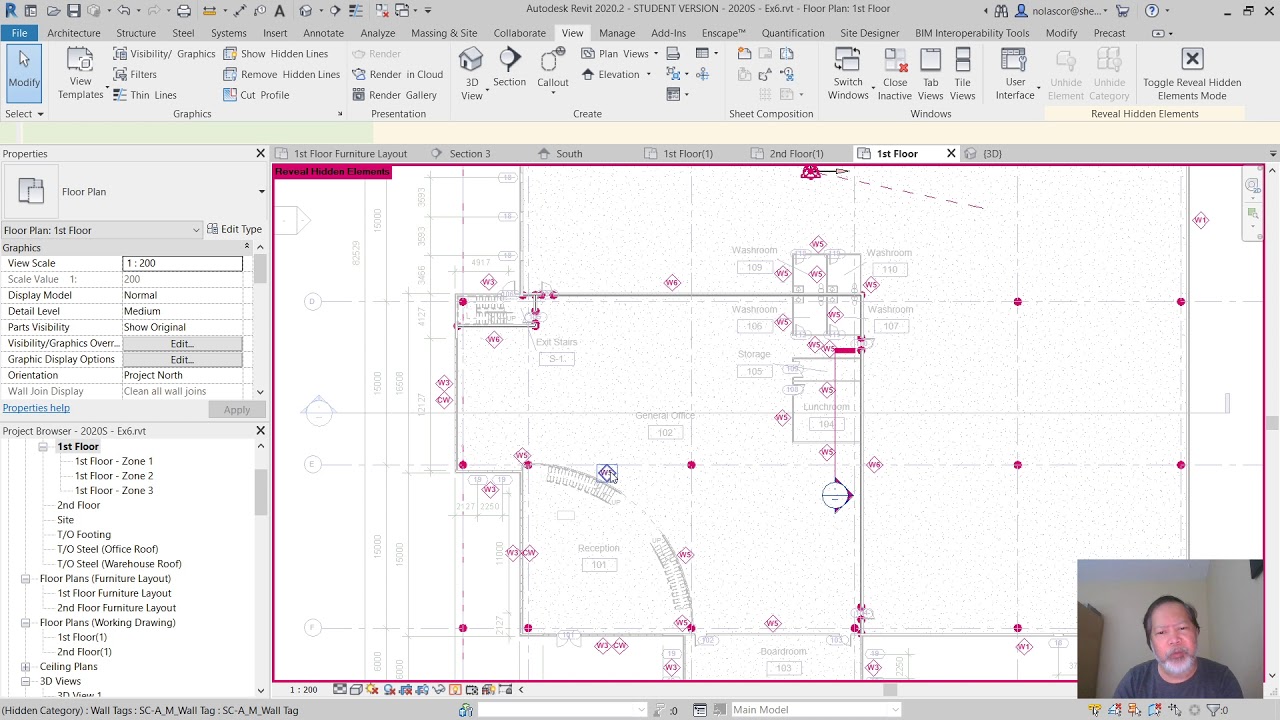Open the Main Model design options dropdown

click(x=815, y=710)
